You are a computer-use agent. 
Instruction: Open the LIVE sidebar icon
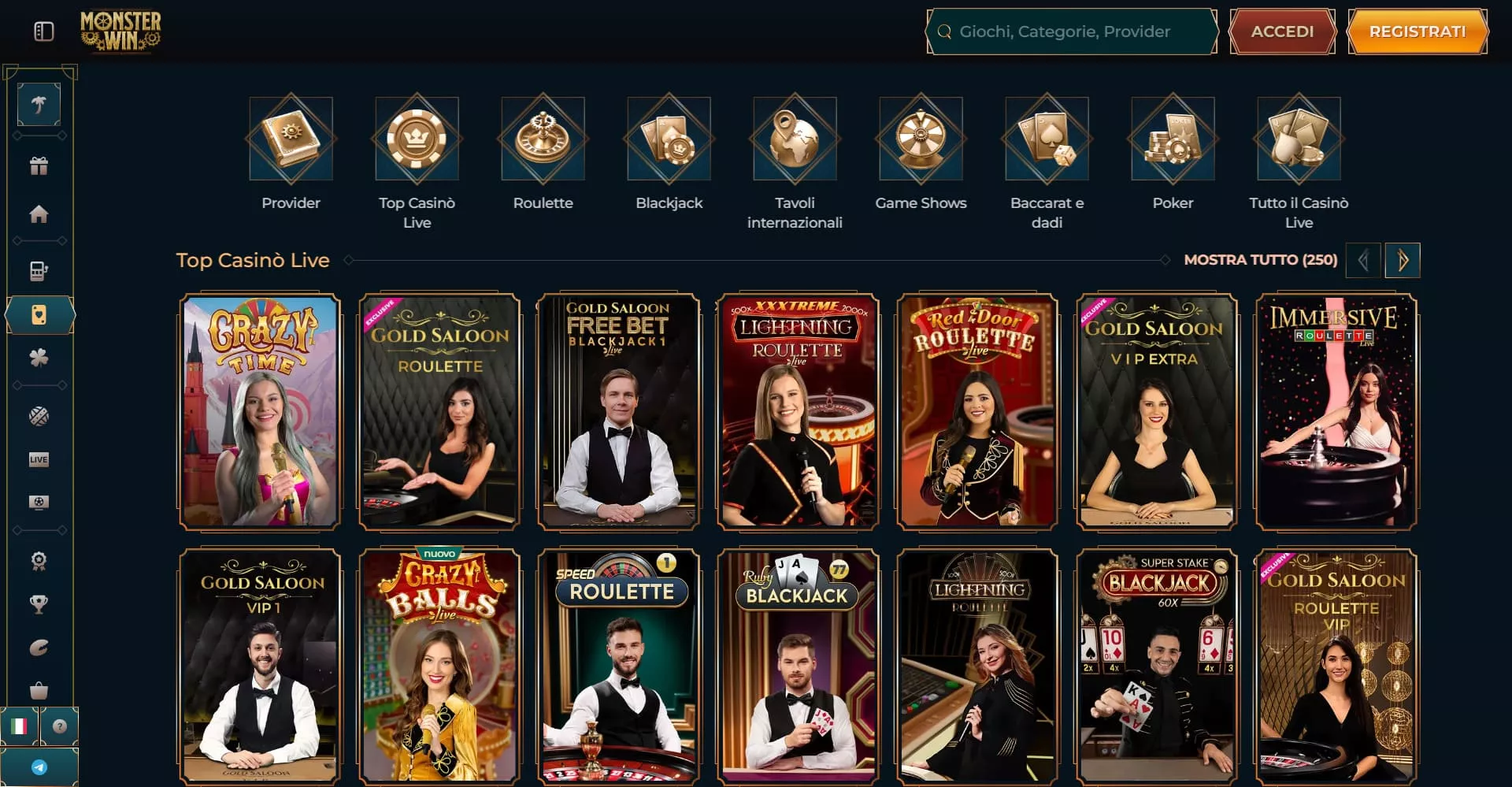pos(39,459)
